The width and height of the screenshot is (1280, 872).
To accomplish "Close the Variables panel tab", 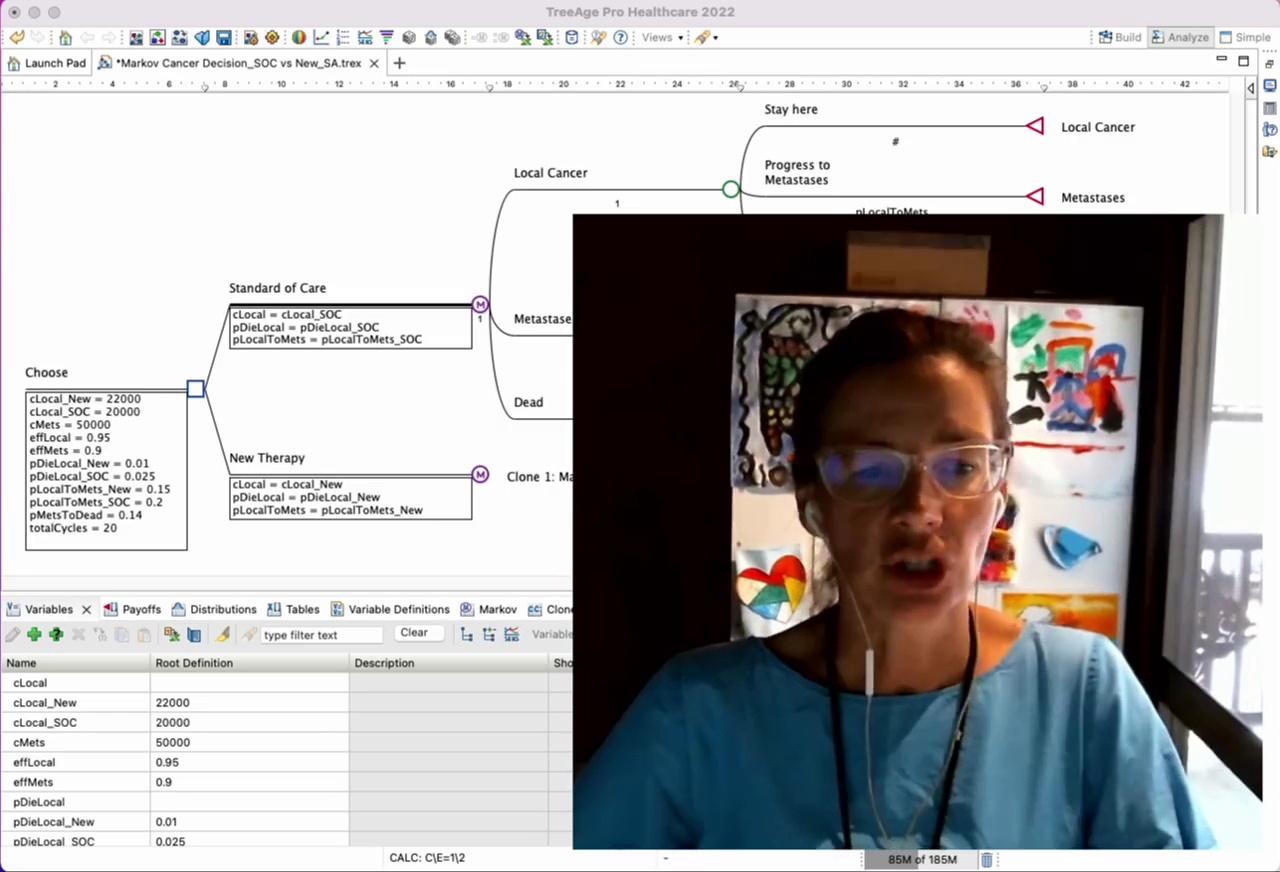I will click(x=86, y=609).
